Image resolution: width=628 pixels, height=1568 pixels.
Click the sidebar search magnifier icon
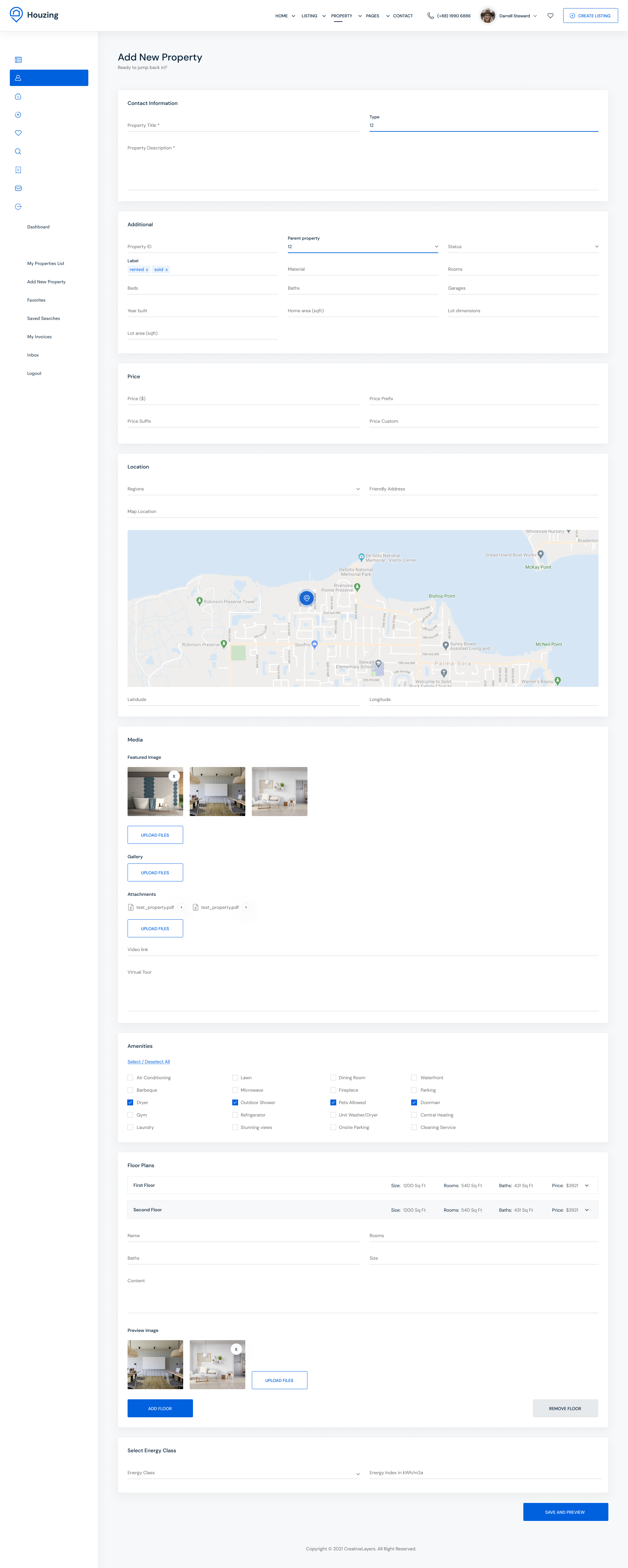(18, 152)
